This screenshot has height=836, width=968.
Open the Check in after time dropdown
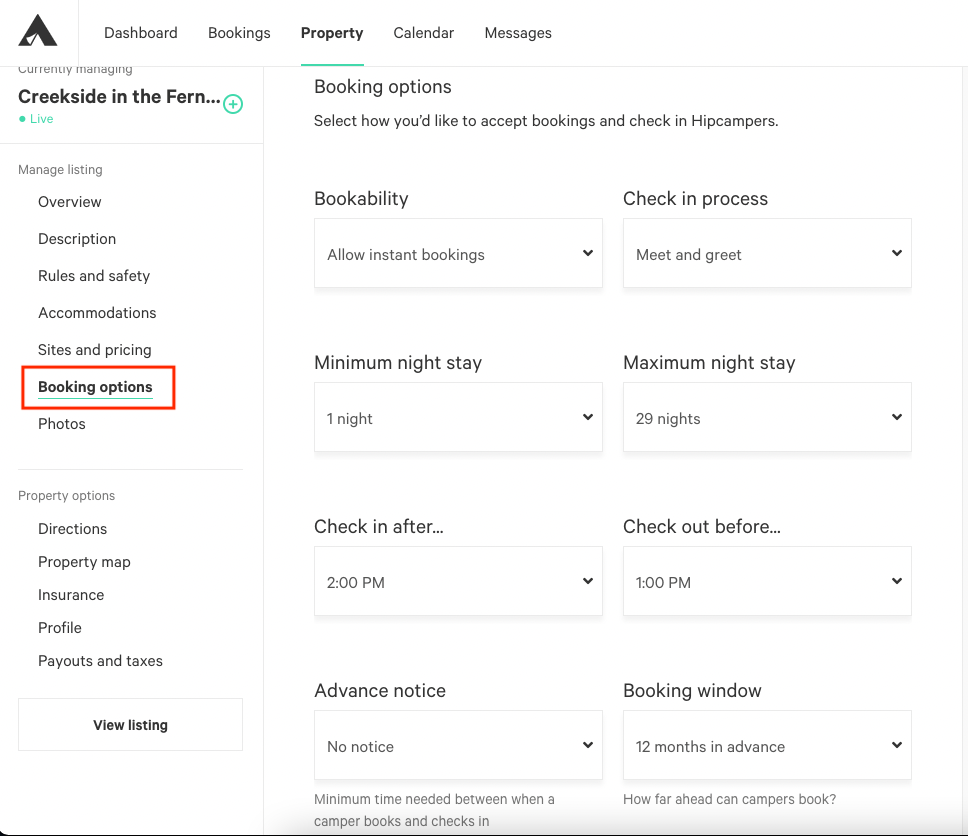(458, 581)
